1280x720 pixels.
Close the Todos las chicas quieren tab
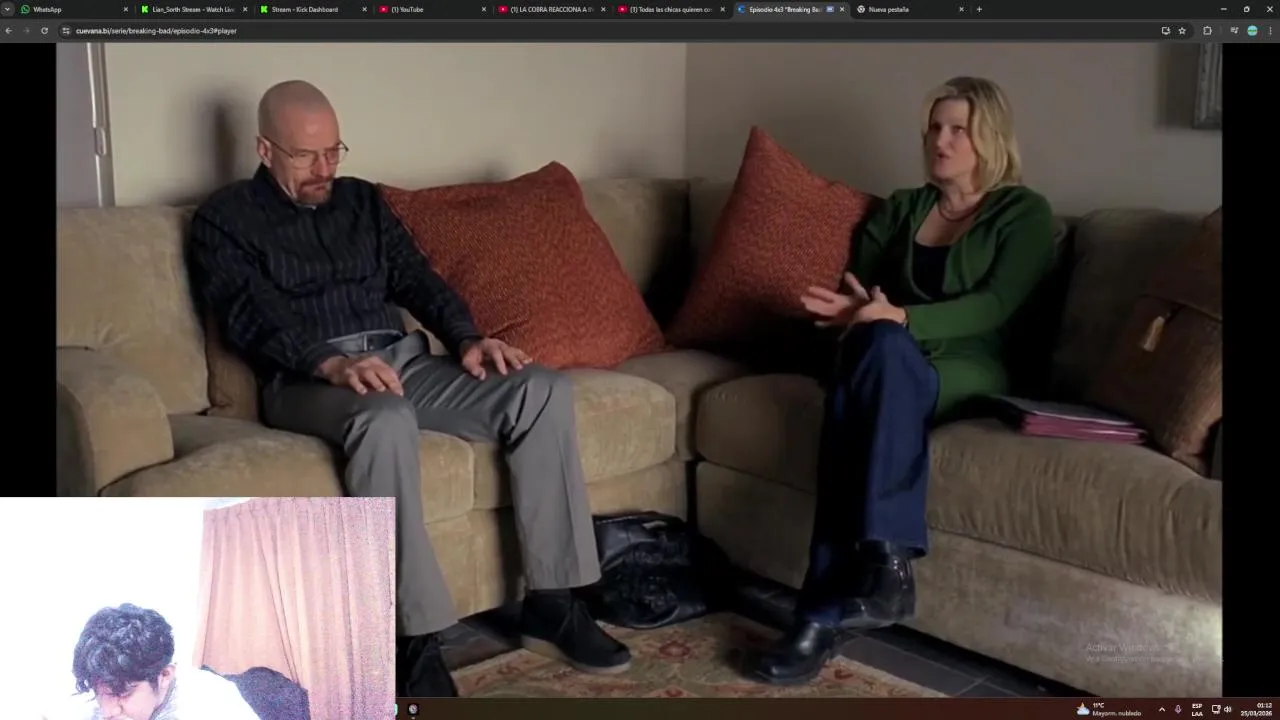point(722,9)
